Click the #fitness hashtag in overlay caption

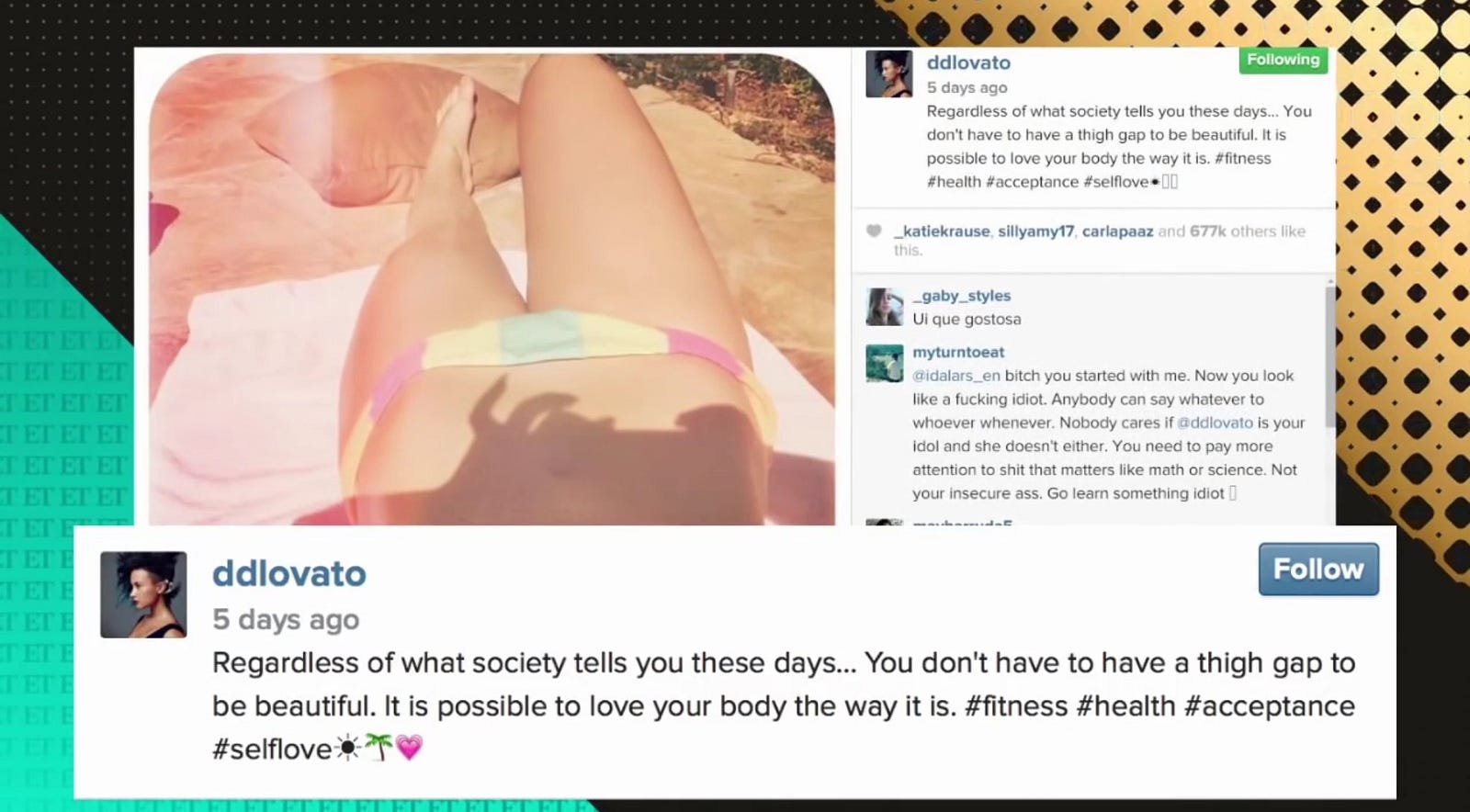pyautogui.click(x=1016, y=706)
